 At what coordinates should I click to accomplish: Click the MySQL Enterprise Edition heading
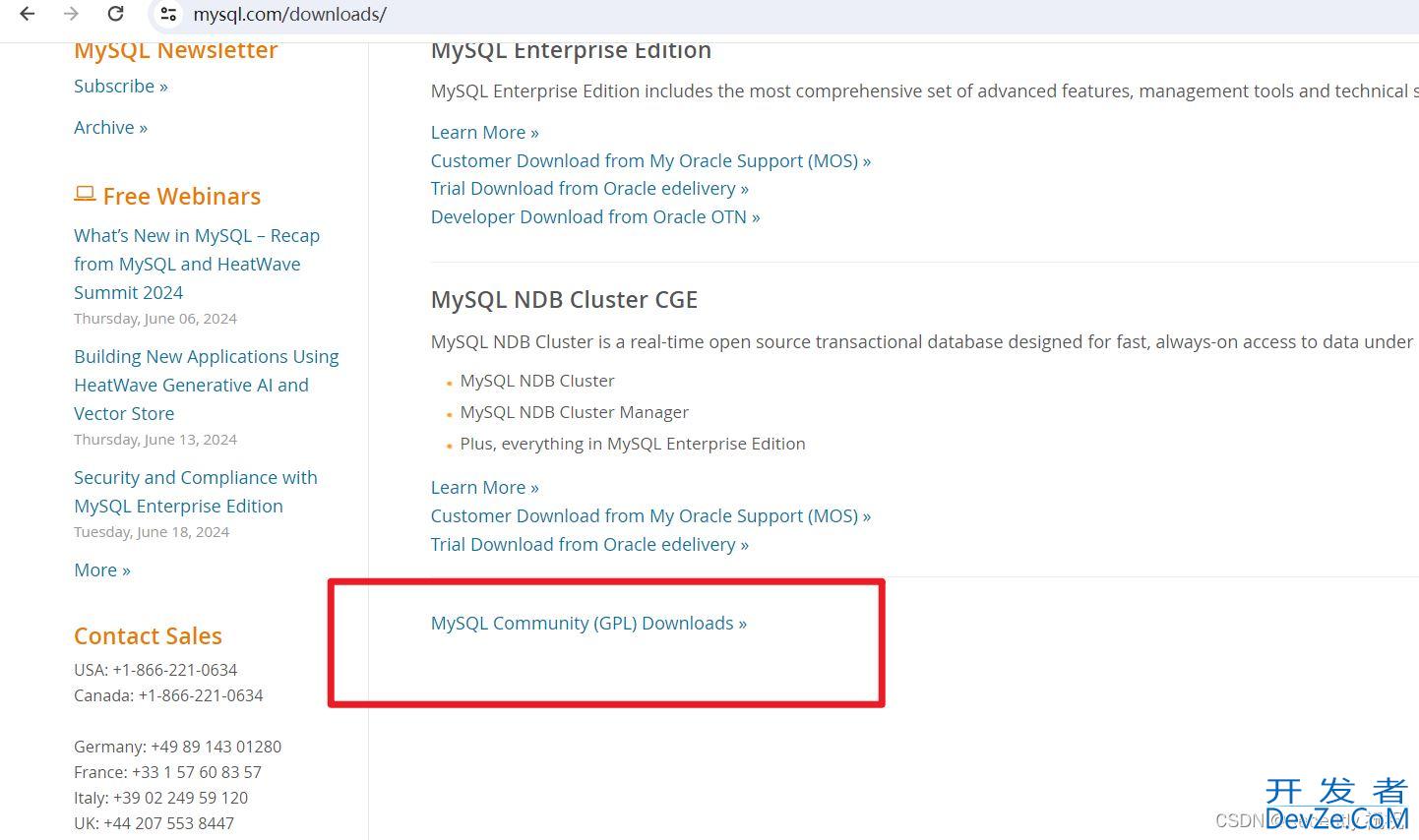571,51
